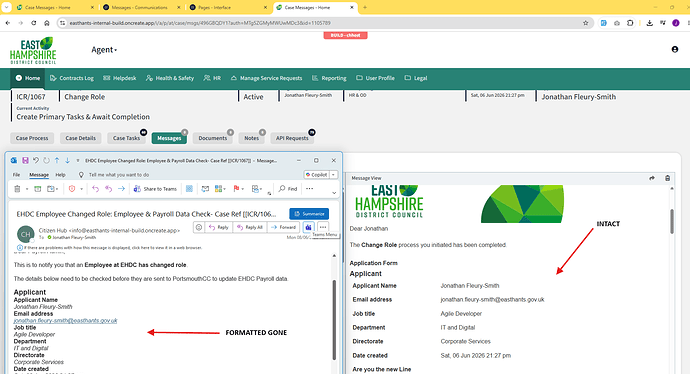Open the Move to folder dropdown
The width and height of the screenshot is (690, 374).
click(x=53, y=189)
